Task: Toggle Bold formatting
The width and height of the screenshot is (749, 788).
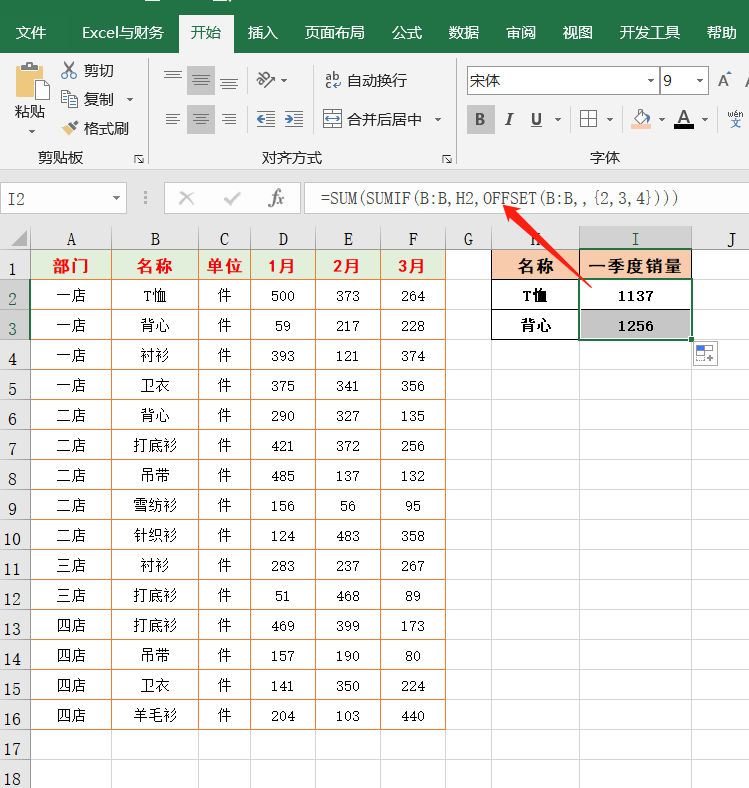Action: click(481, 119)
